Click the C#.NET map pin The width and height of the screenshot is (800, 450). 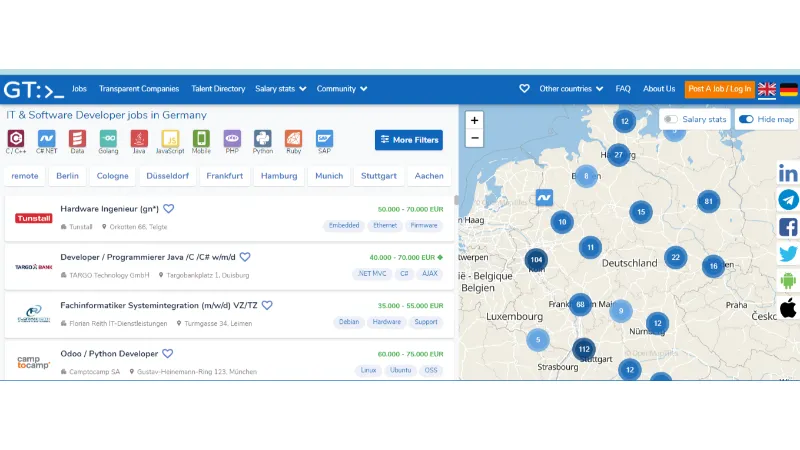click(x=544, y=198)
